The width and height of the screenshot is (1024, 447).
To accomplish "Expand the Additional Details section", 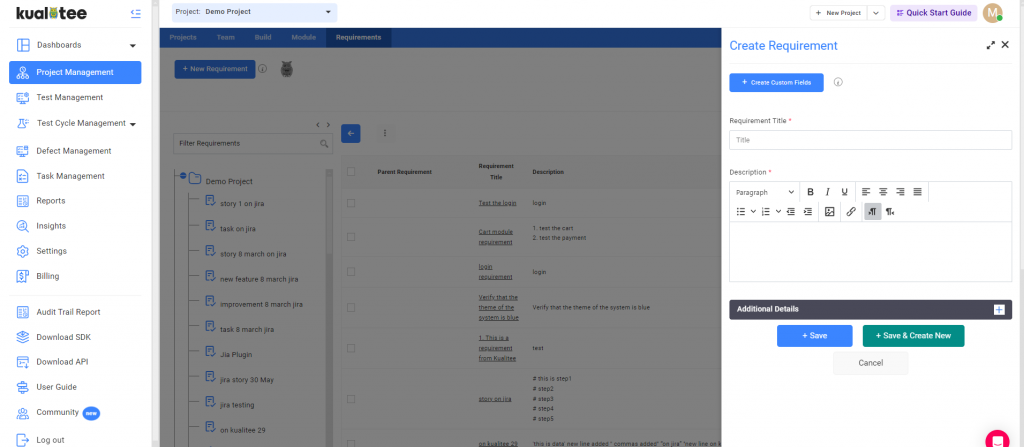I will pos(998,310).
